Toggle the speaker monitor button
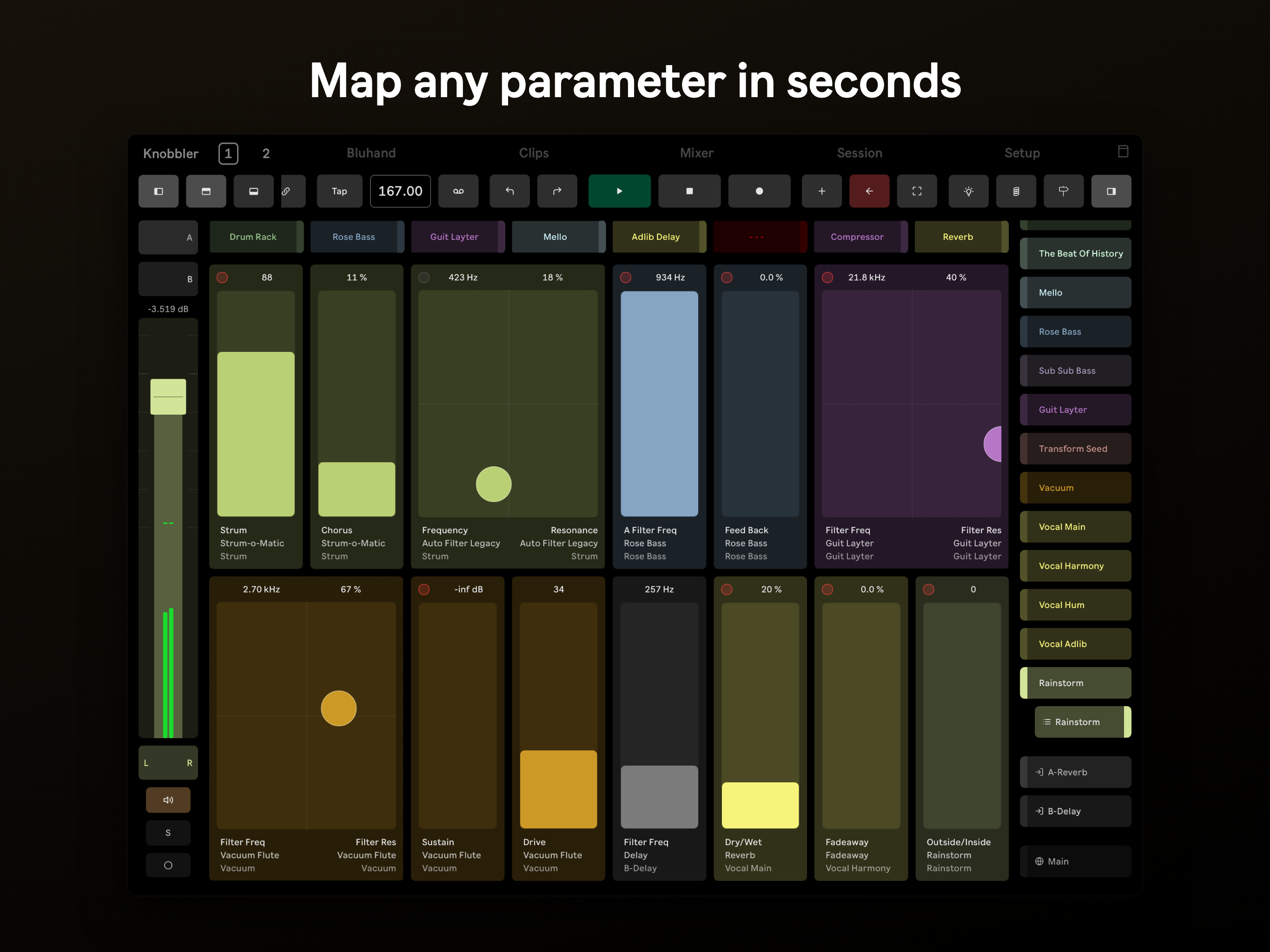This screenshot has height=952, width=1270. pyautogui.click(x=168, y=800)
